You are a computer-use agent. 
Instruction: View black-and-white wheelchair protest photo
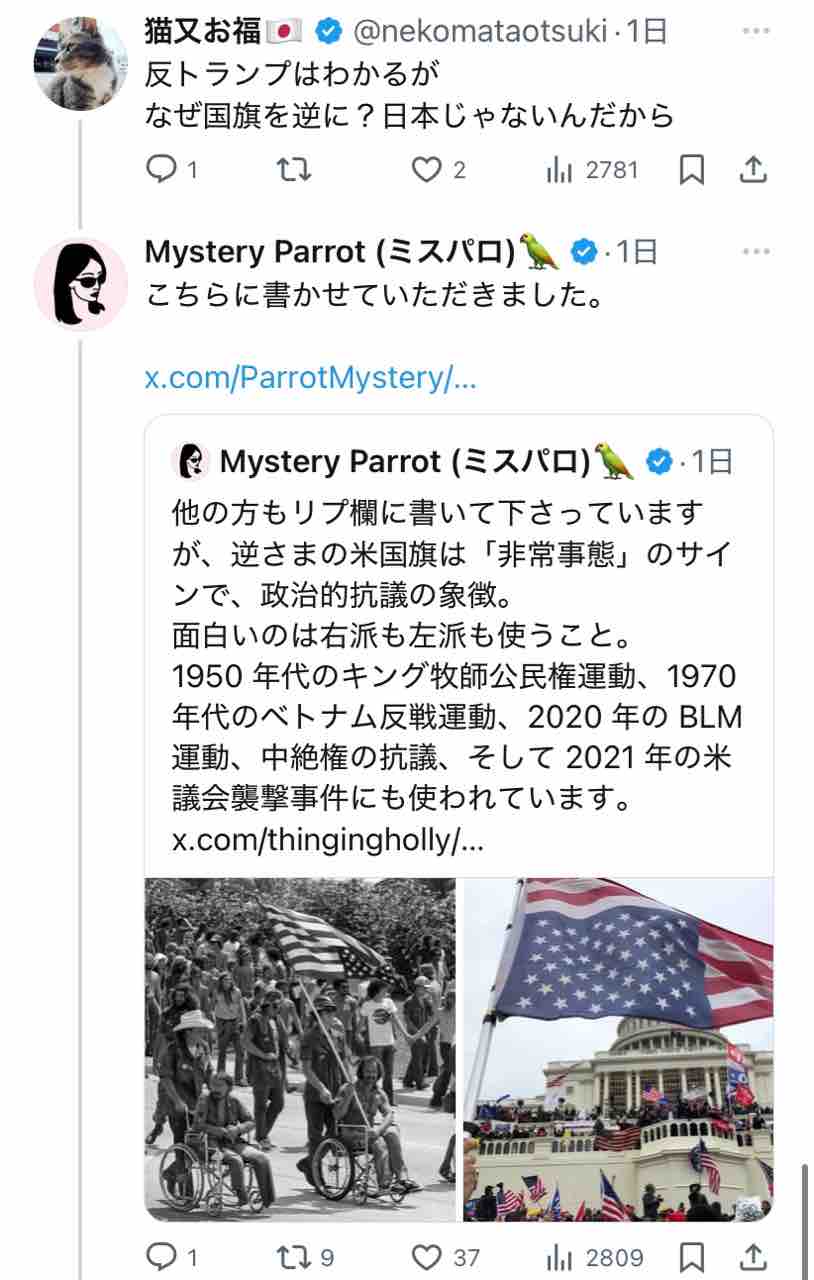pyautogui.click(x=300, y=1049)
